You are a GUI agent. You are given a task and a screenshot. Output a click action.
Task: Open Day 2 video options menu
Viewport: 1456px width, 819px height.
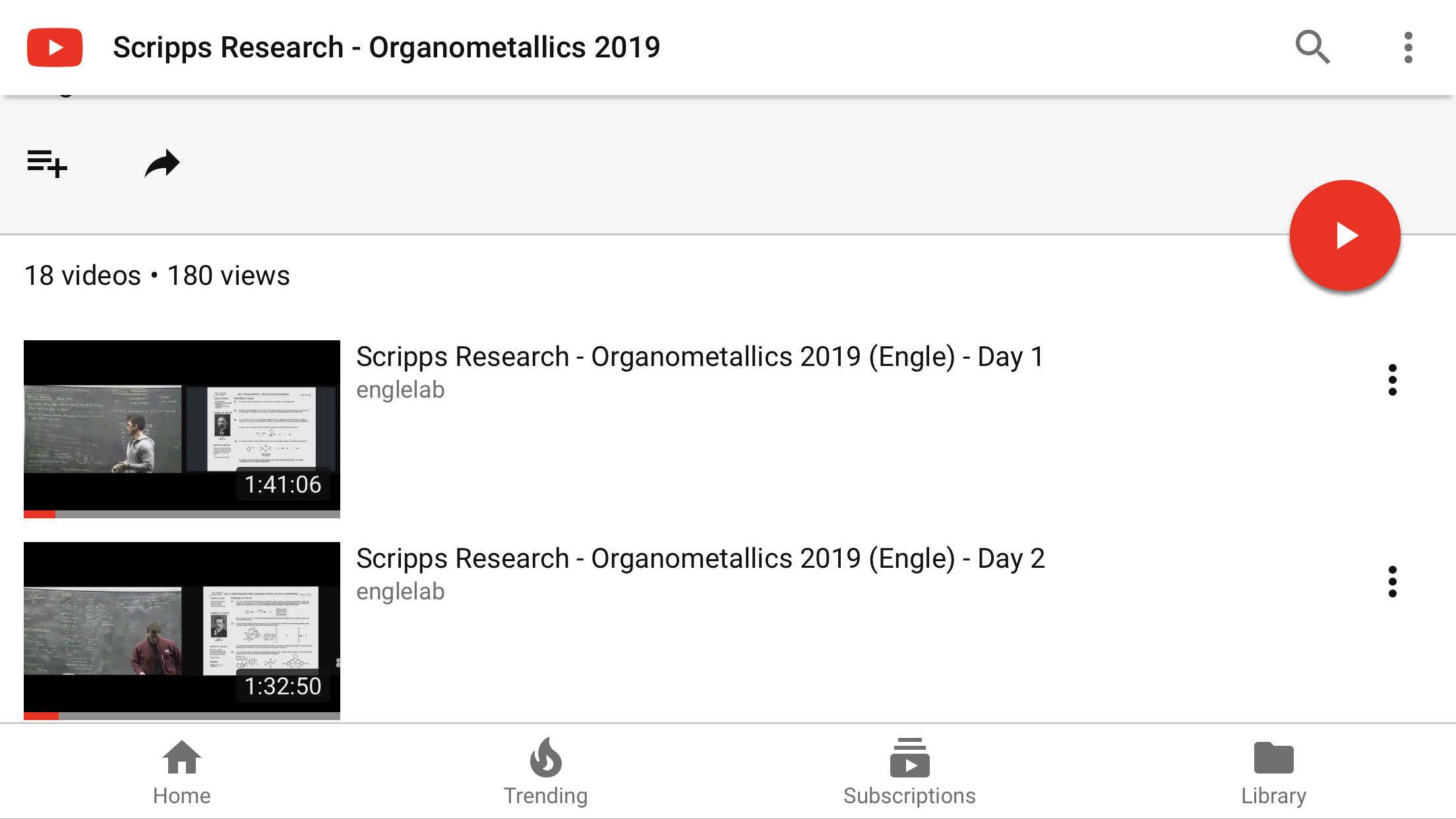click(1392, 582)
